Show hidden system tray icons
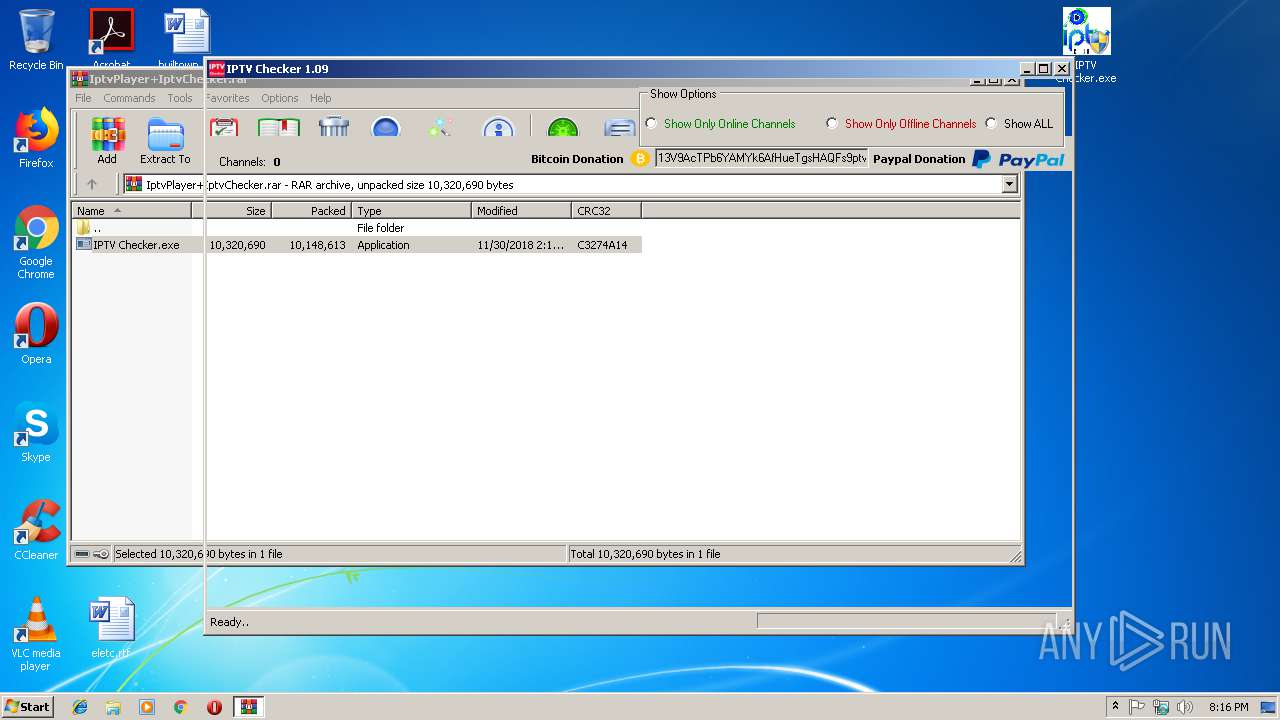The image size is (1280, 720). point(1116,707)
